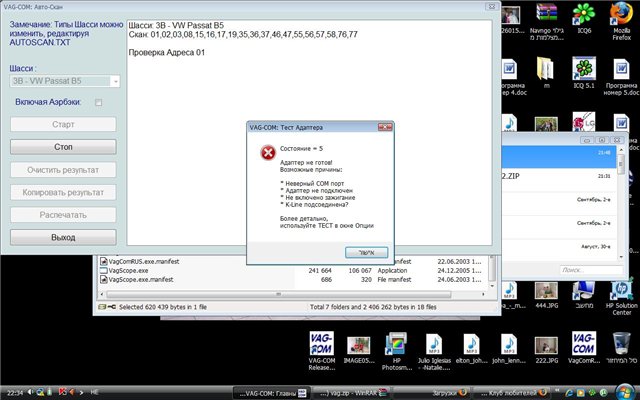640x400 pixels.
Task: Open the ICQ 5.1 desktop shortcut
Action: 584,74
